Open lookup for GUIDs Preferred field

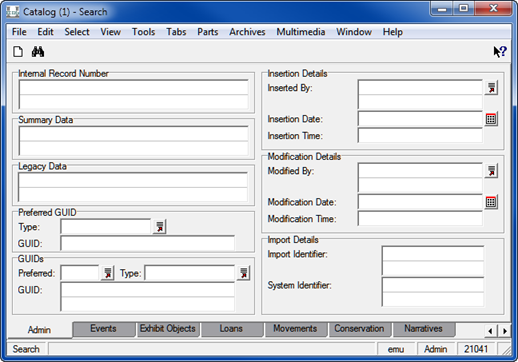108,273
